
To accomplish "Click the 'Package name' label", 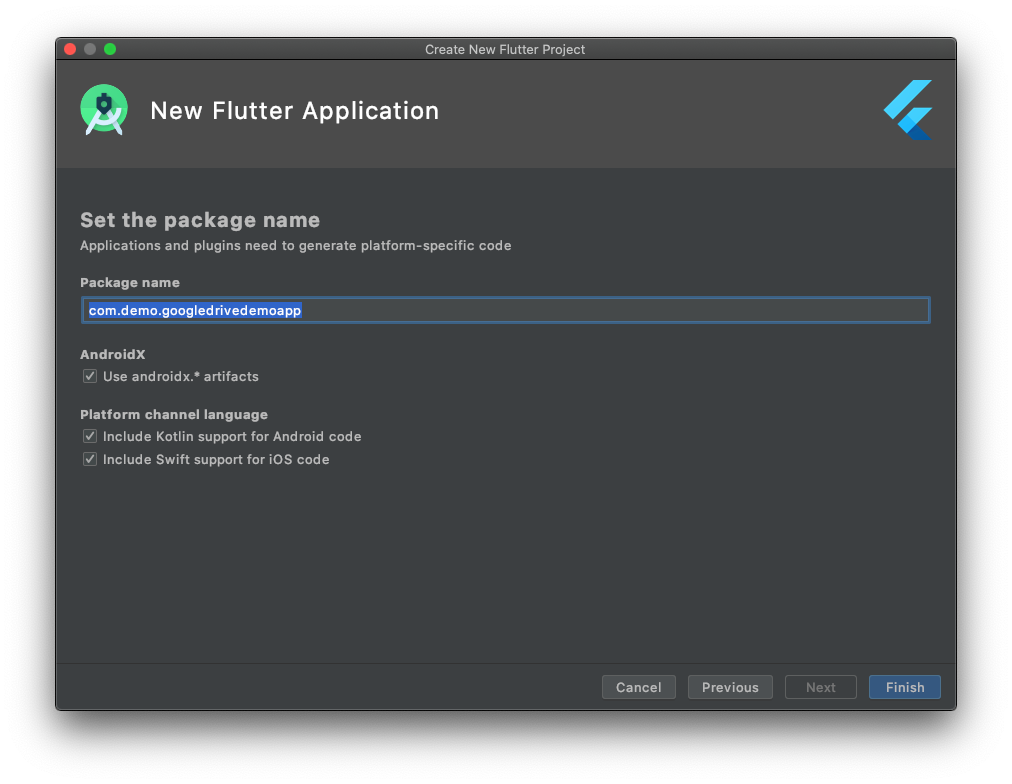I will click(130, 283).
